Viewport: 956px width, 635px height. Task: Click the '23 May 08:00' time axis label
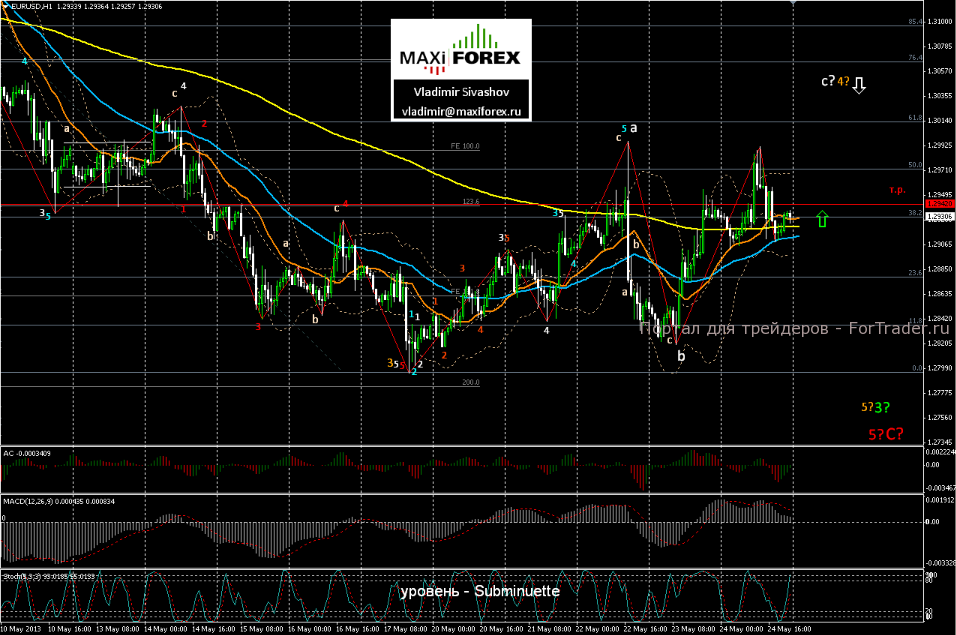(694, 629)
